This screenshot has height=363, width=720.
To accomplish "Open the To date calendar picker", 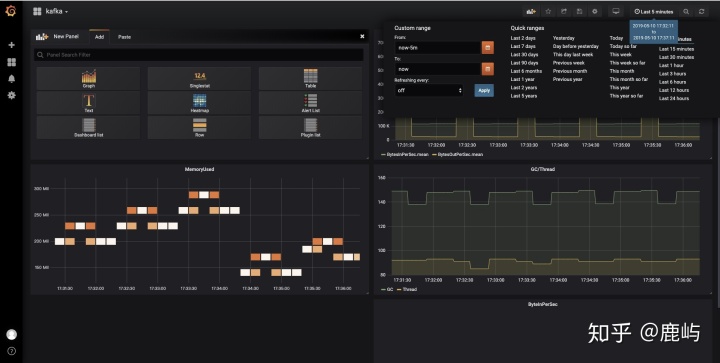I will pos(488,69).
